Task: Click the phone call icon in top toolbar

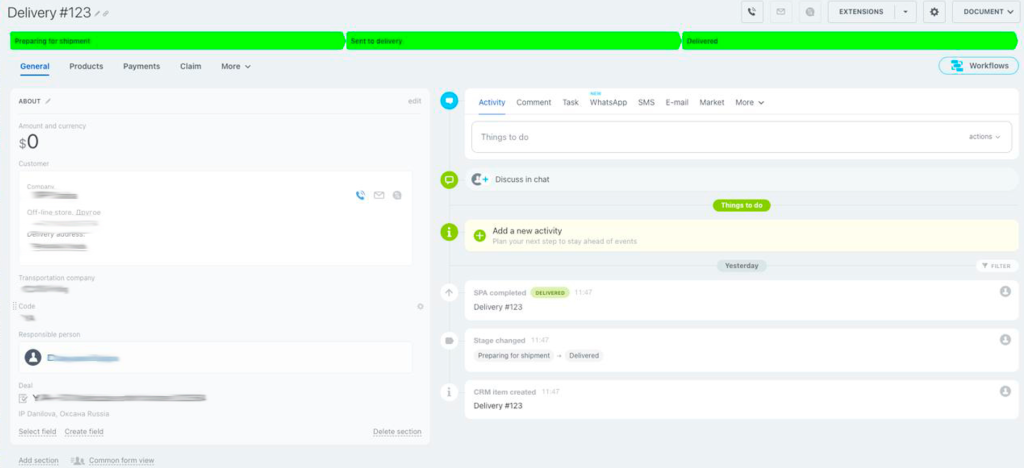Action: [x=752, y=12]
